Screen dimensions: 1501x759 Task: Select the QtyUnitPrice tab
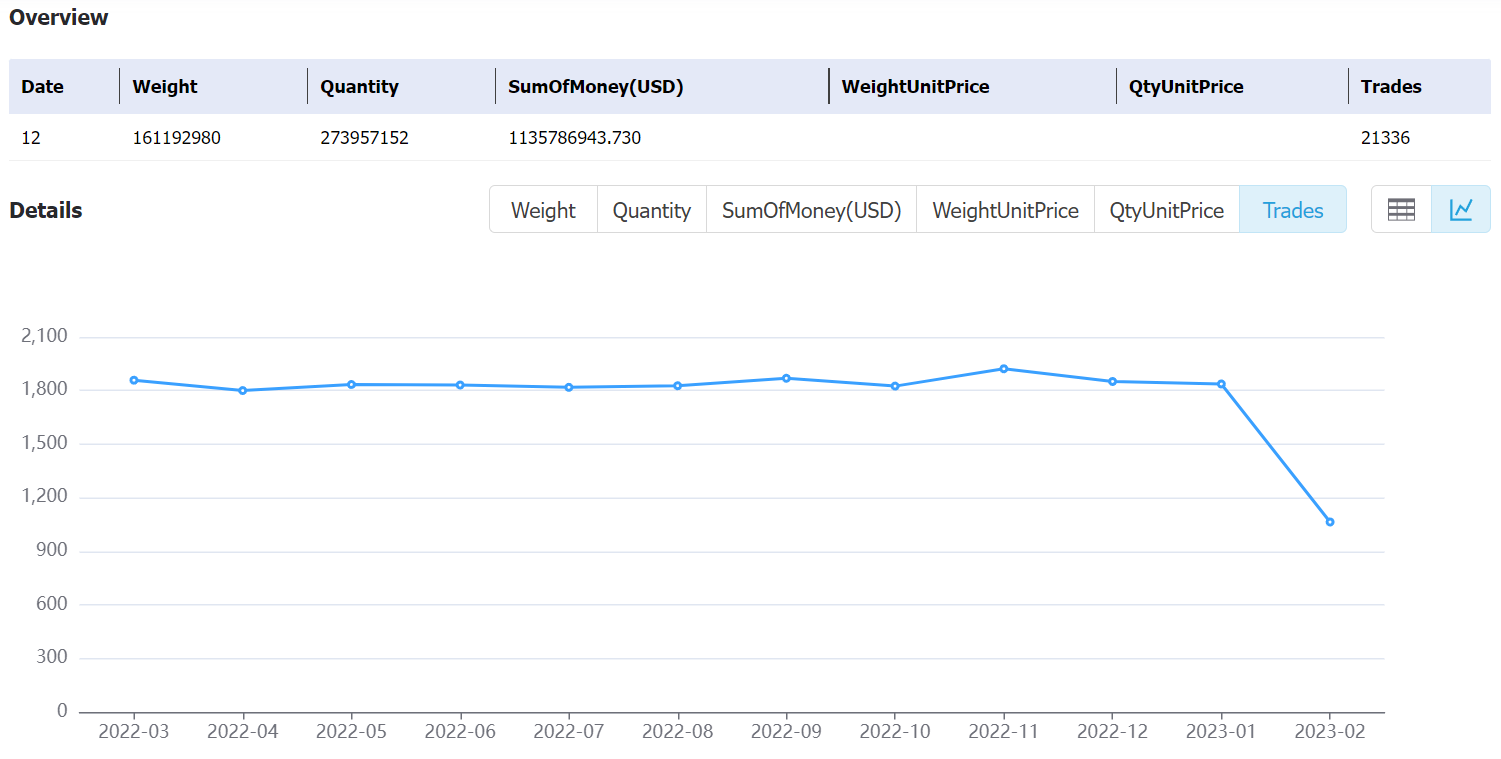tap(1167, 210)
